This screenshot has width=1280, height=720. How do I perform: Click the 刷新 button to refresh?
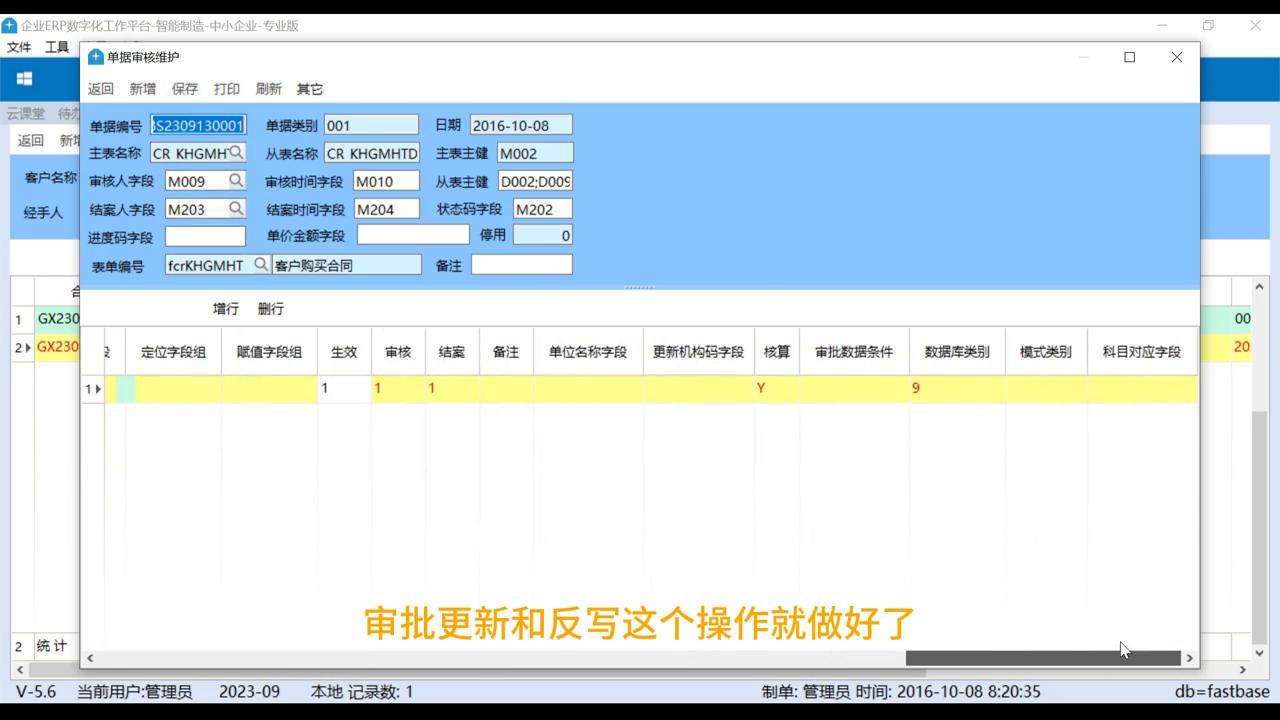tap(268, 89)
